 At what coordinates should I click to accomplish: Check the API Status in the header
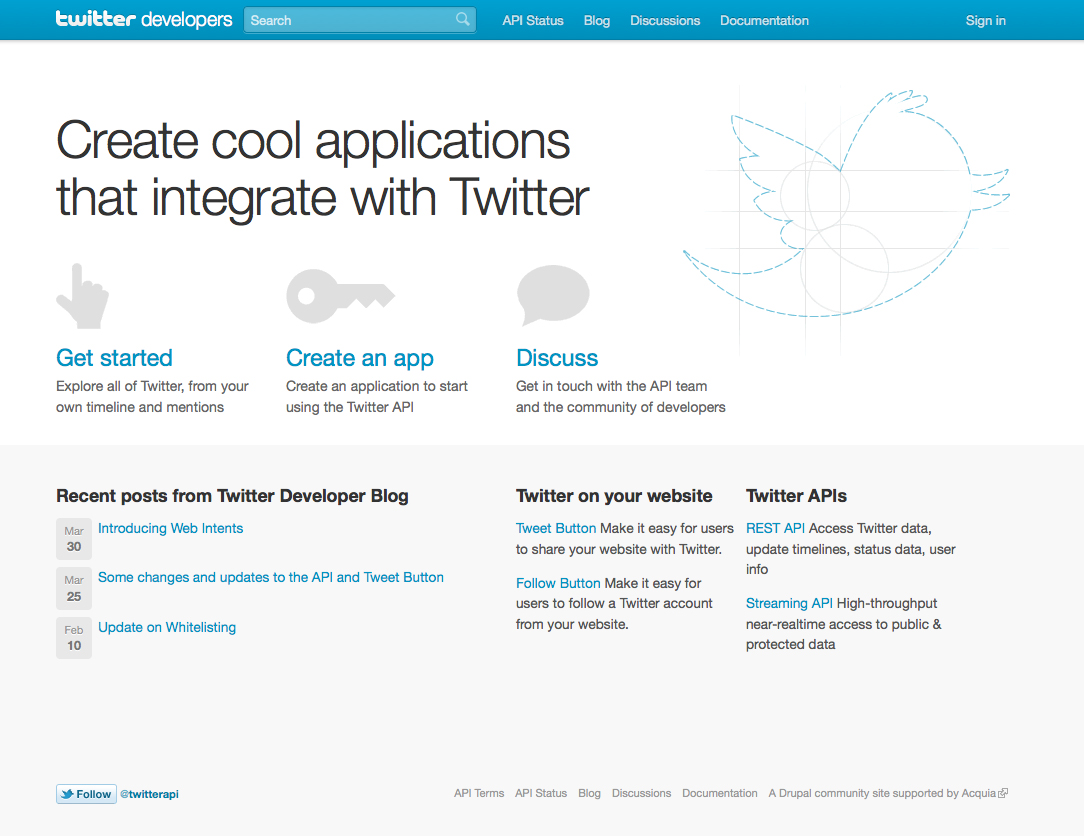(532, 20)
